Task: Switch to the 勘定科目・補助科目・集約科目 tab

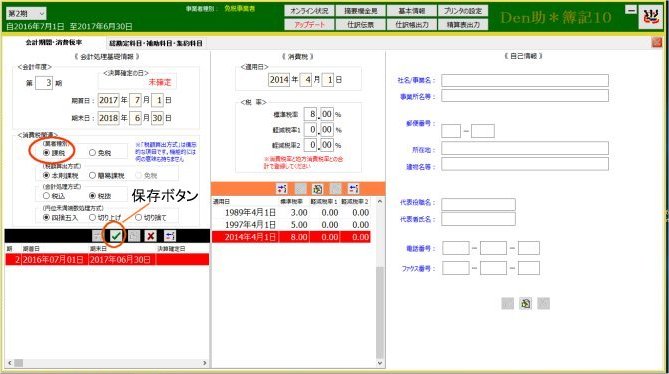Action: coord(156,43)
